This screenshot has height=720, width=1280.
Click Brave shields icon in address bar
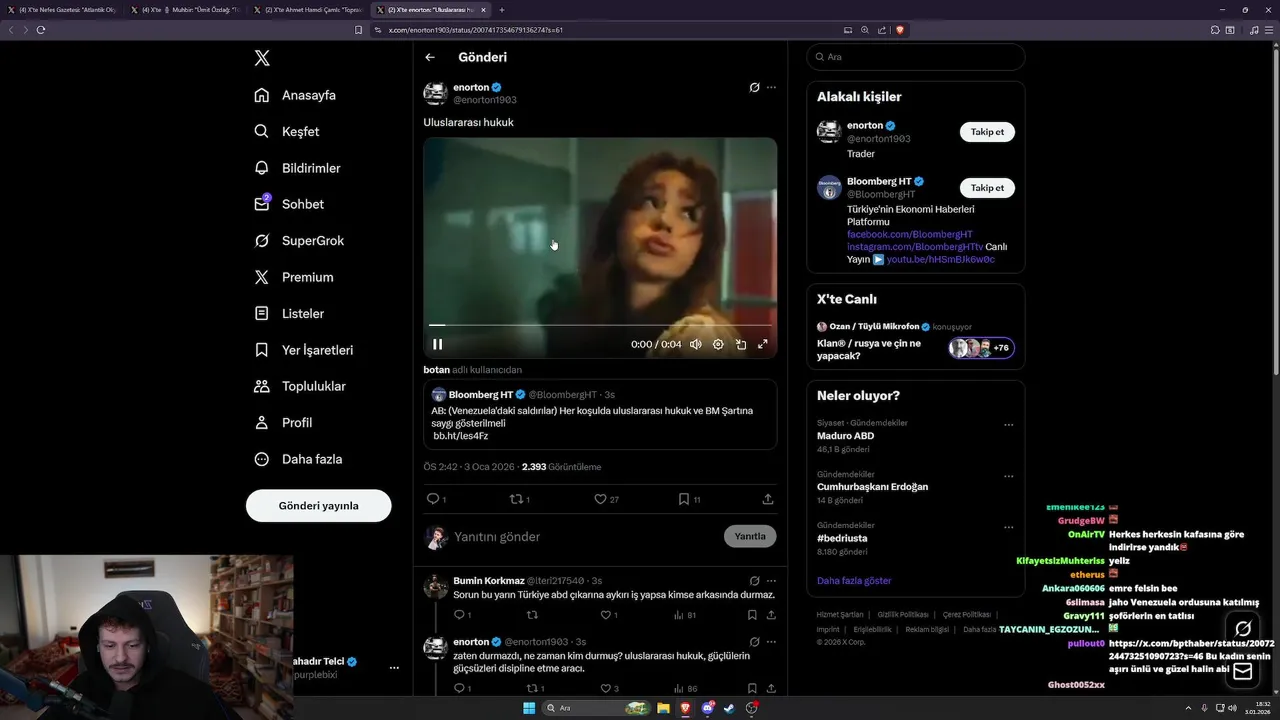point(900,30)
